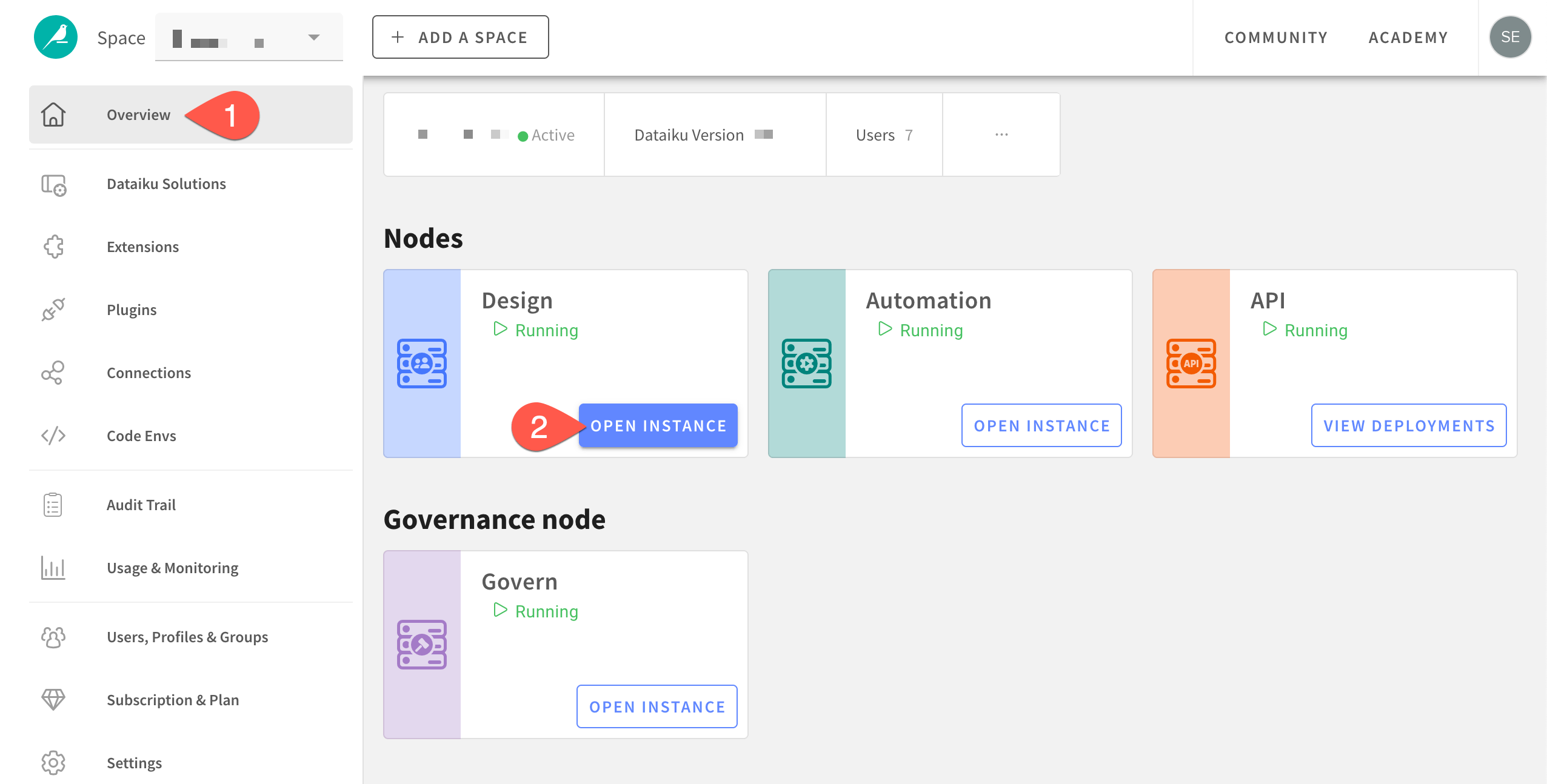Click the Automation node Running status
The width and height of the screenshot is (1547, 784).
click(x=921, y=330)
